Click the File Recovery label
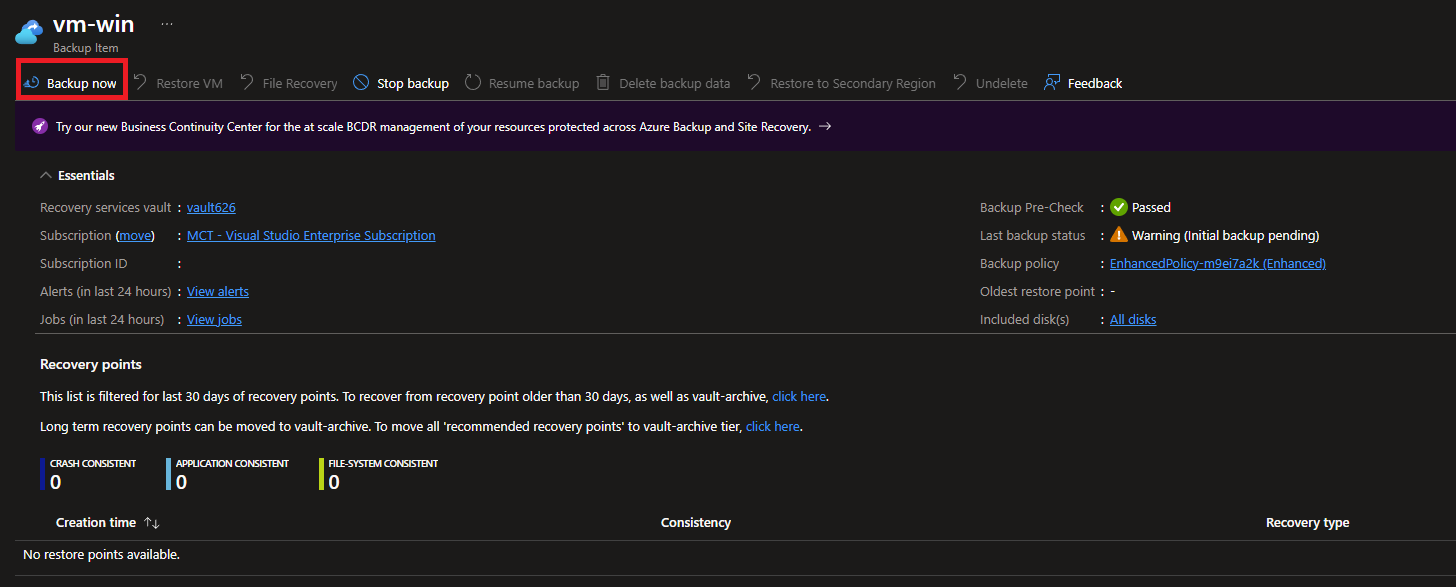The height and width of the screenshot is (587, 1456). point(300,83)
